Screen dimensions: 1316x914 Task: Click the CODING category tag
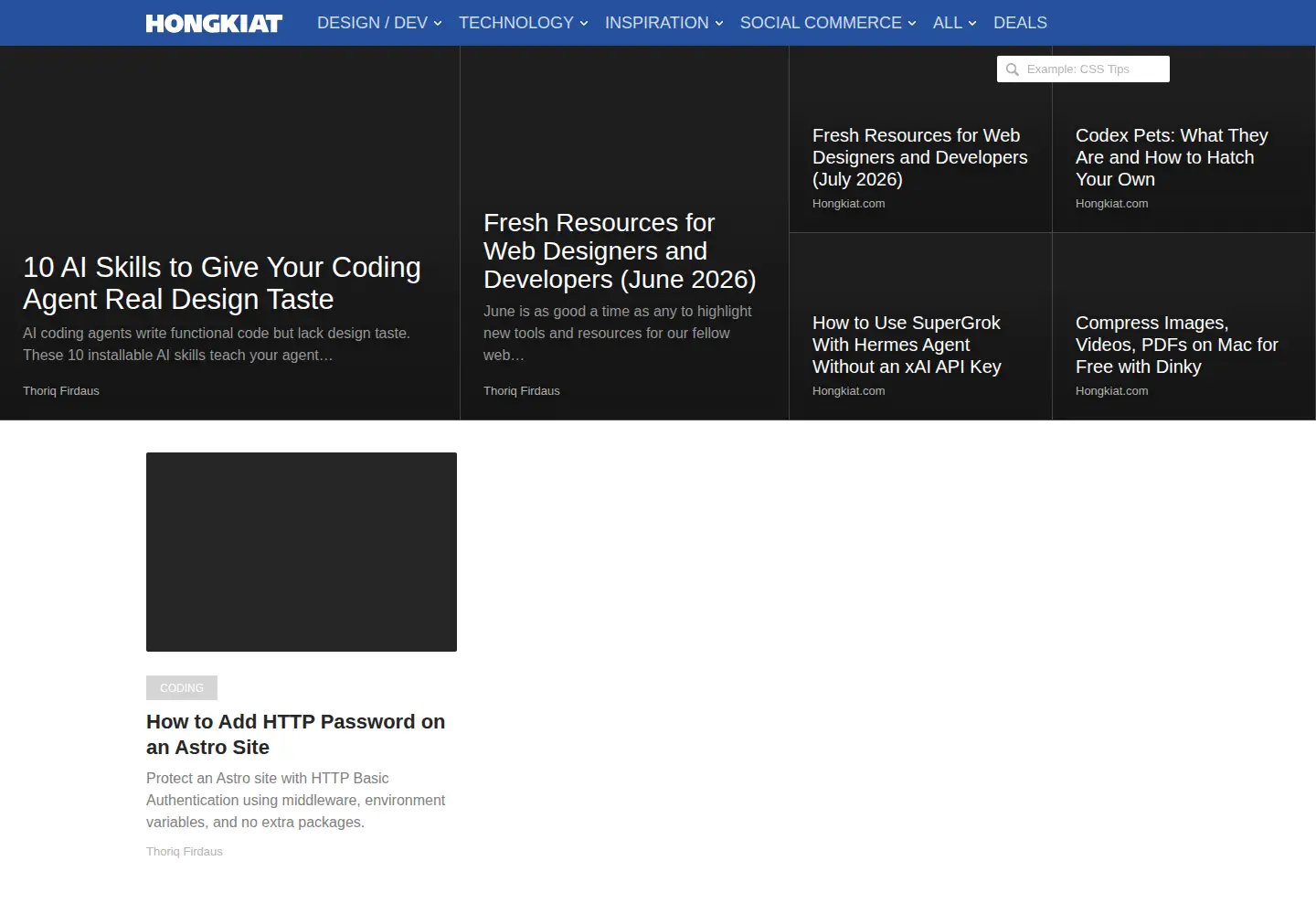[182, 688]
